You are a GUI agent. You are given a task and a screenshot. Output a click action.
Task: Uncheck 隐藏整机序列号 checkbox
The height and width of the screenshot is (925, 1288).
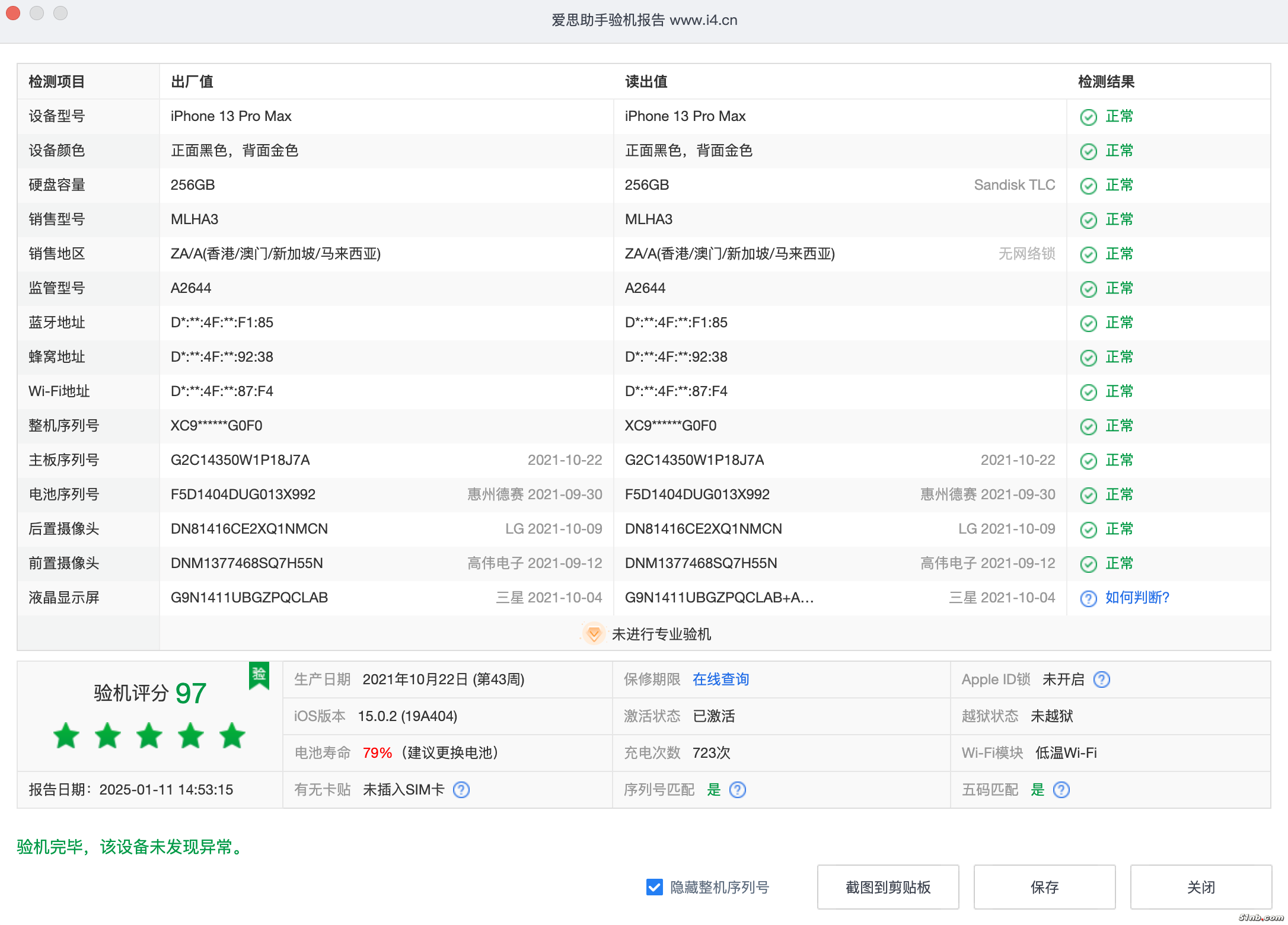[x=654, y=887]
